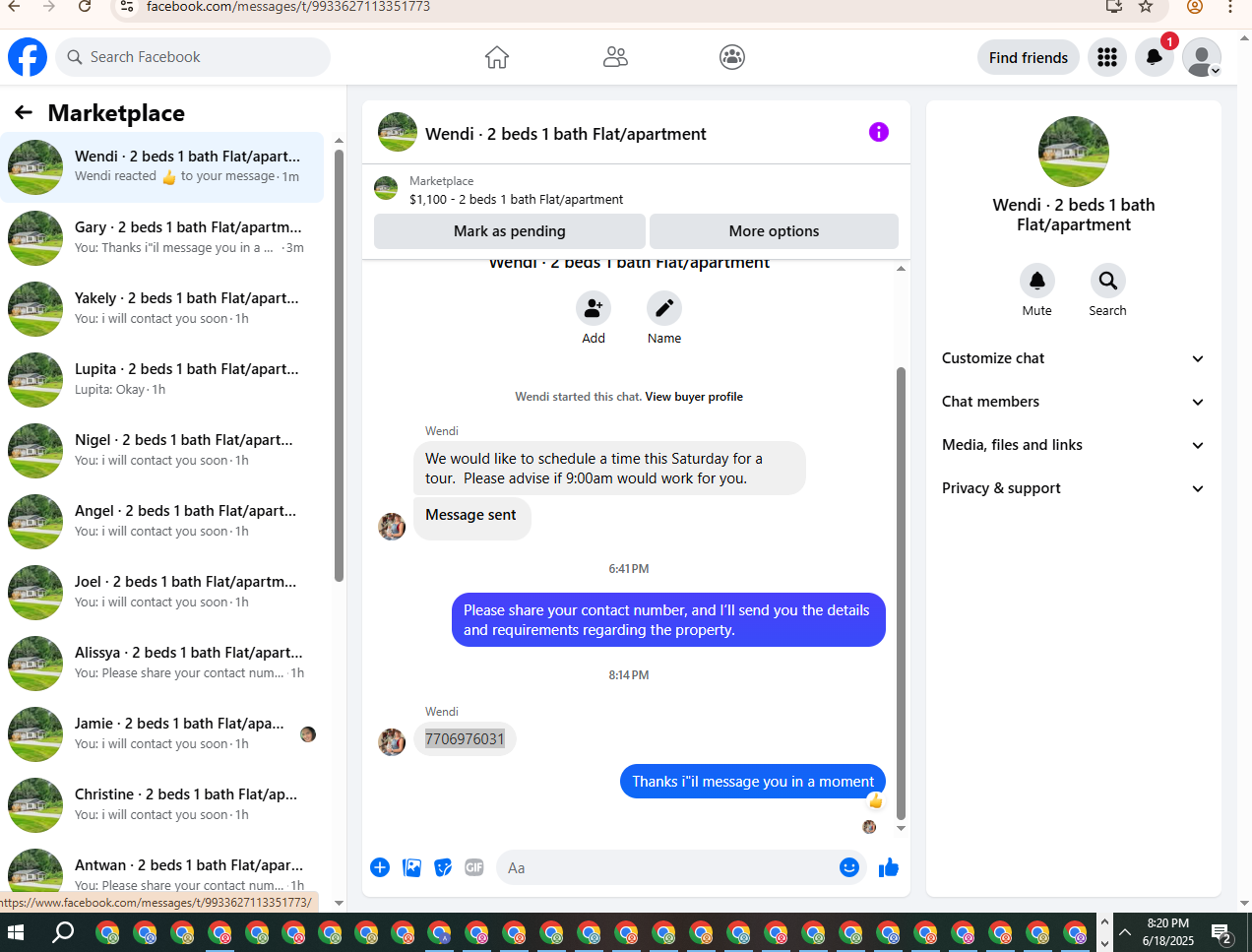Open the Joel conversation
Image resolution: width=1252 pixels, height=952 pixels.
point(162,593)
